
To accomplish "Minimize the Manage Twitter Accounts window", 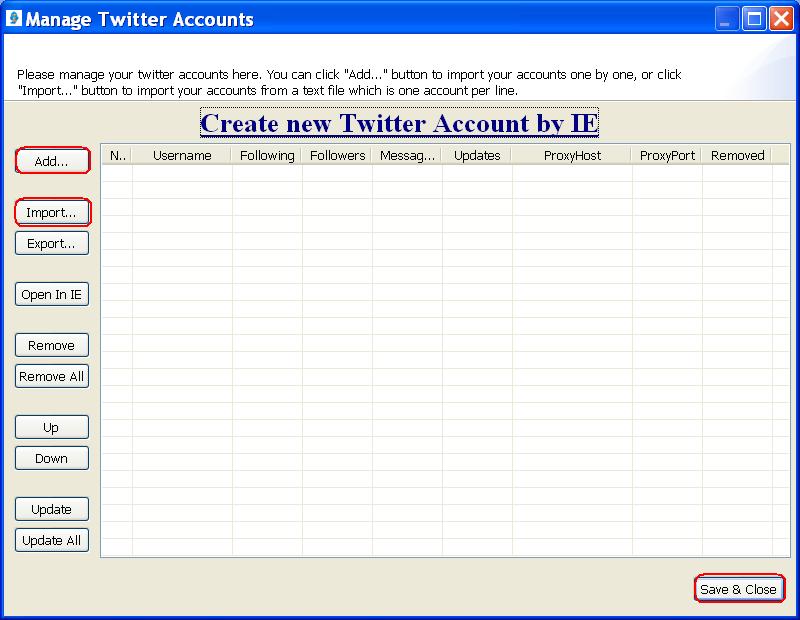I will 726,19.
